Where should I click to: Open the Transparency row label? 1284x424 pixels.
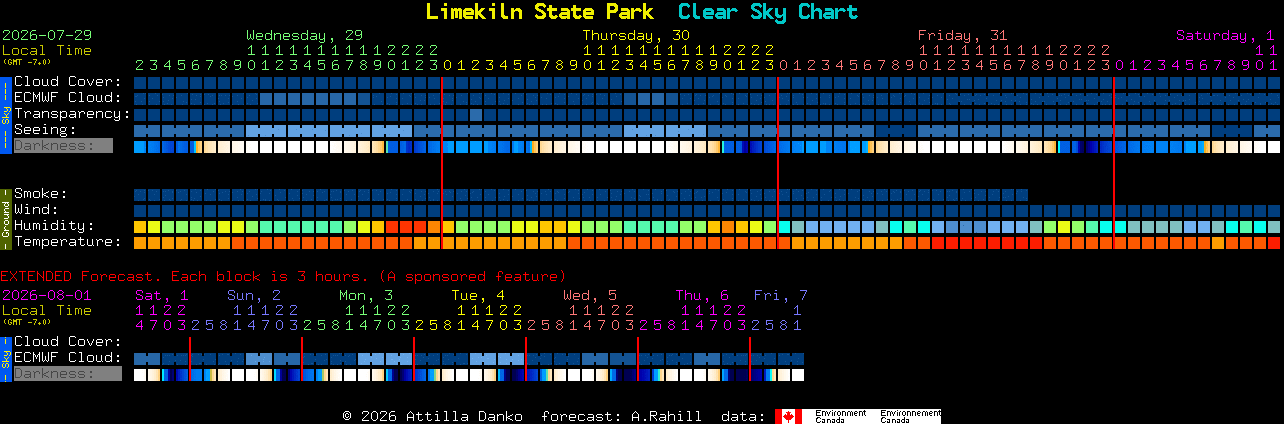72,114
